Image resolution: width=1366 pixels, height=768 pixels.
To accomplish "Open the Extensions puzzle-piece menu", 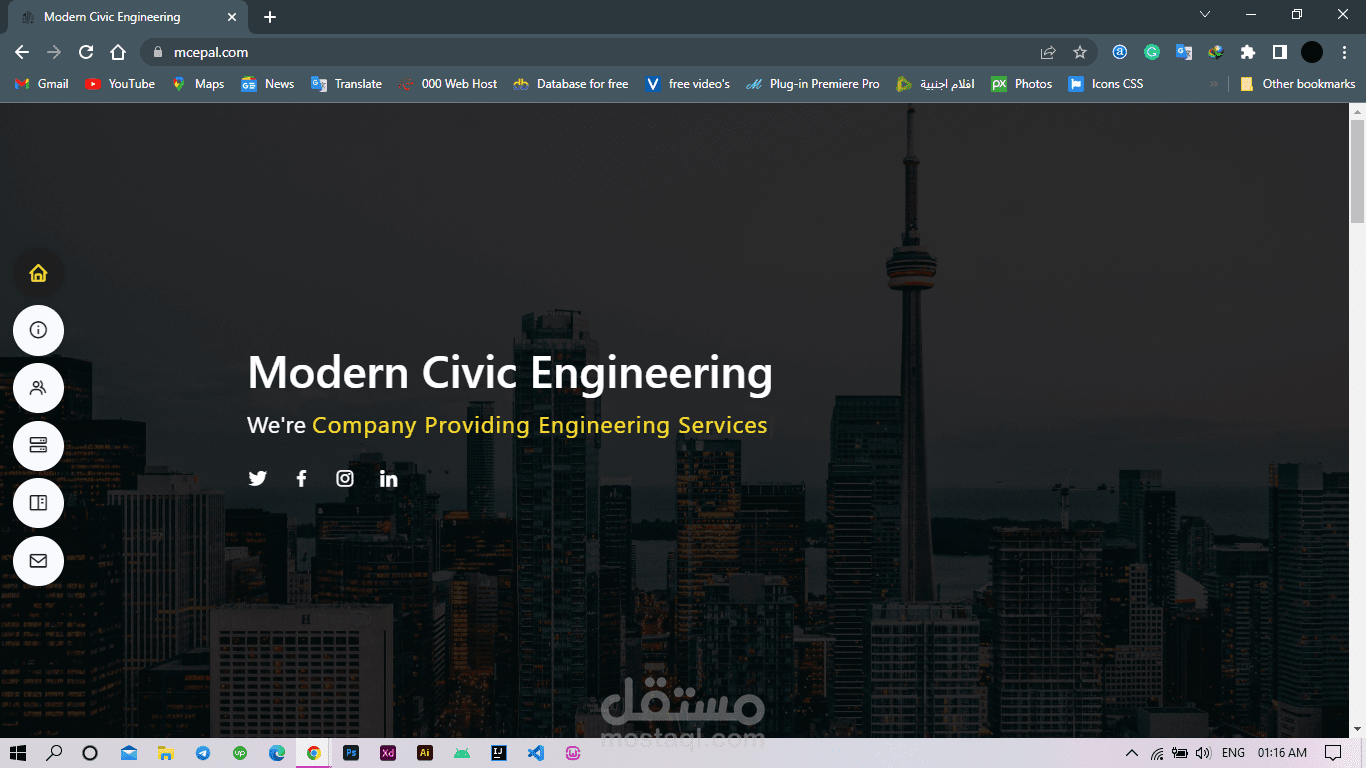I will (1248, 52).
